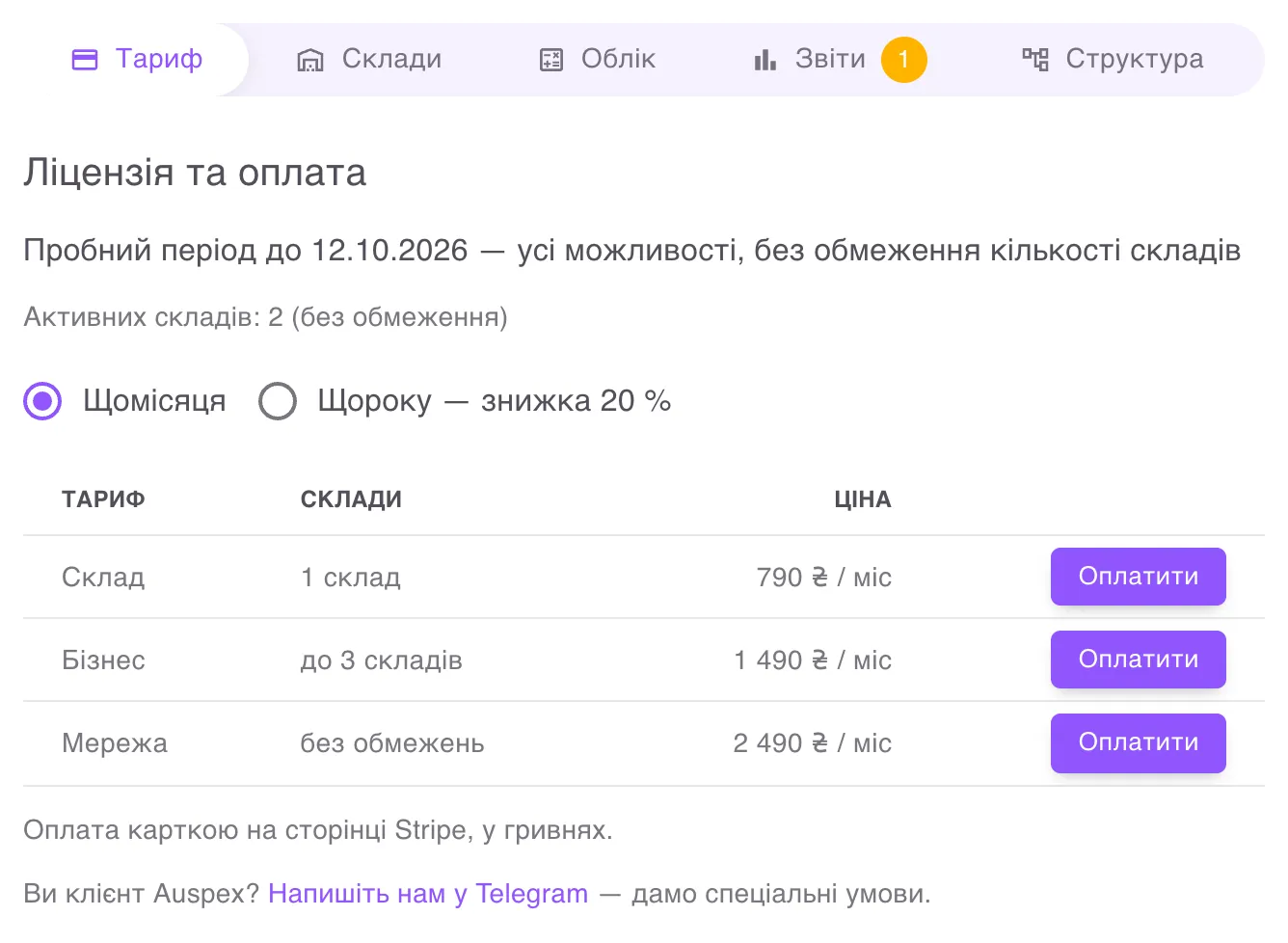Click Оплатити for the Склад plan
The image size is (1288, 943).
coord(1138,577)
